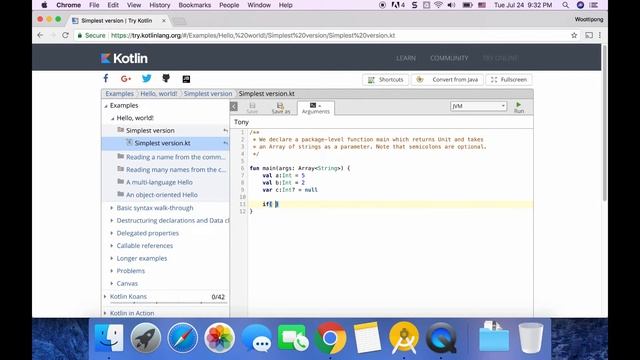Collapse the sidebar with arrow toggle
Screen dimensions: 640x360
click(x=234, y=107)
